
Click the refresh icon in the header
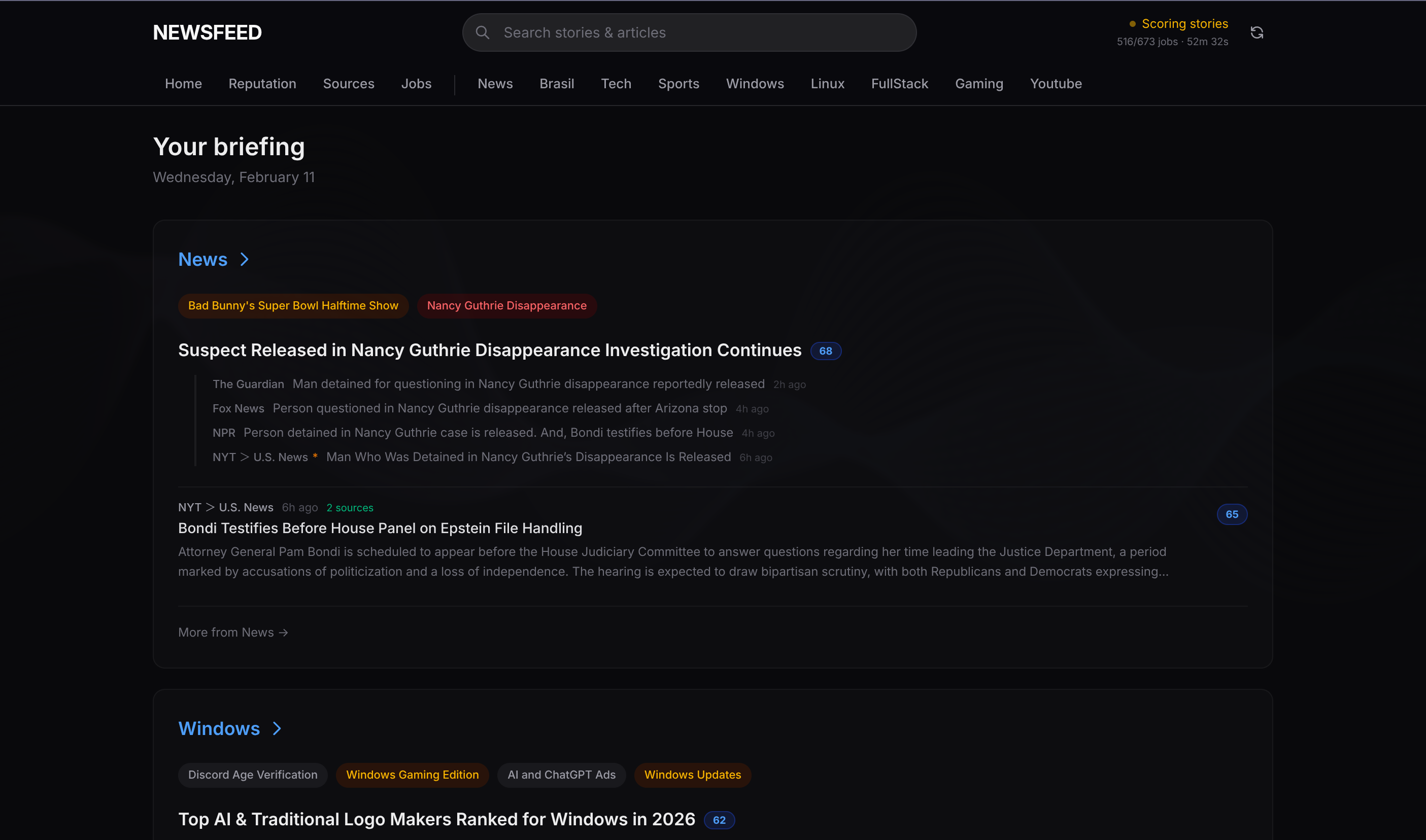click(x=1256, y=33)
